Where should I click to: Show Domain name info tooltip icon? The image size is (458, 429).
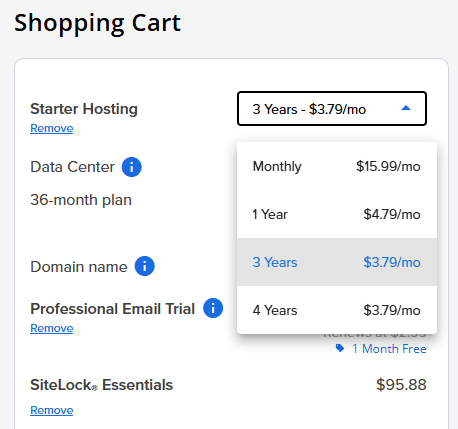pos(144,266)
